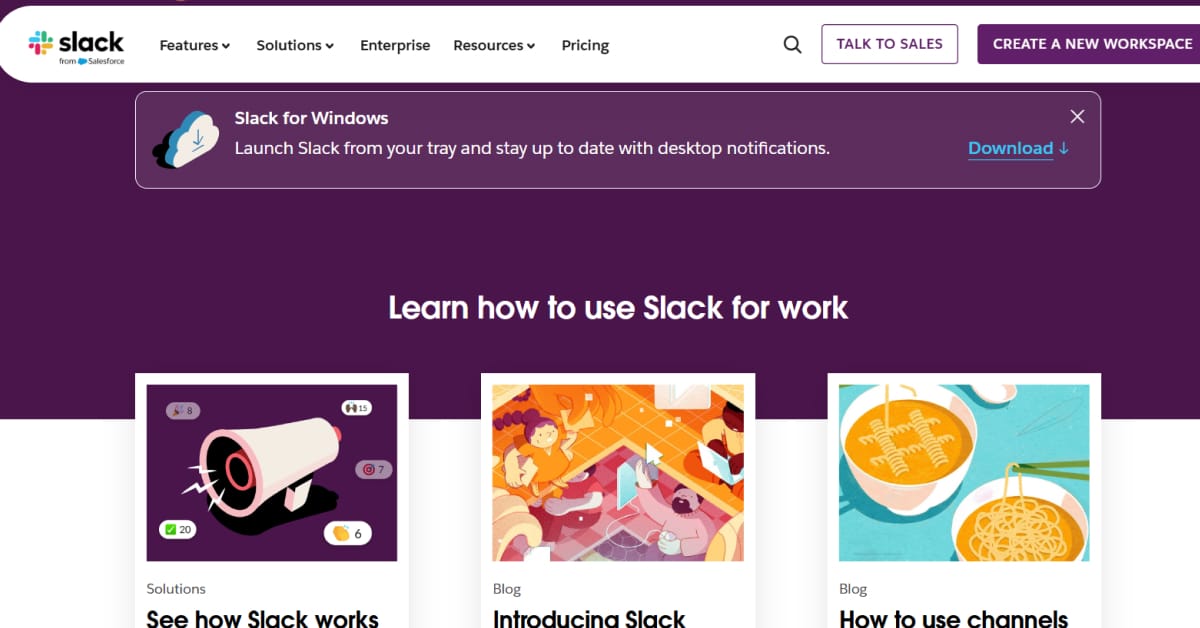Image resolution: width=1200 pixels, height=628 pixels.
Task: Open the search magnifier icon
Action: click(792, 44)
